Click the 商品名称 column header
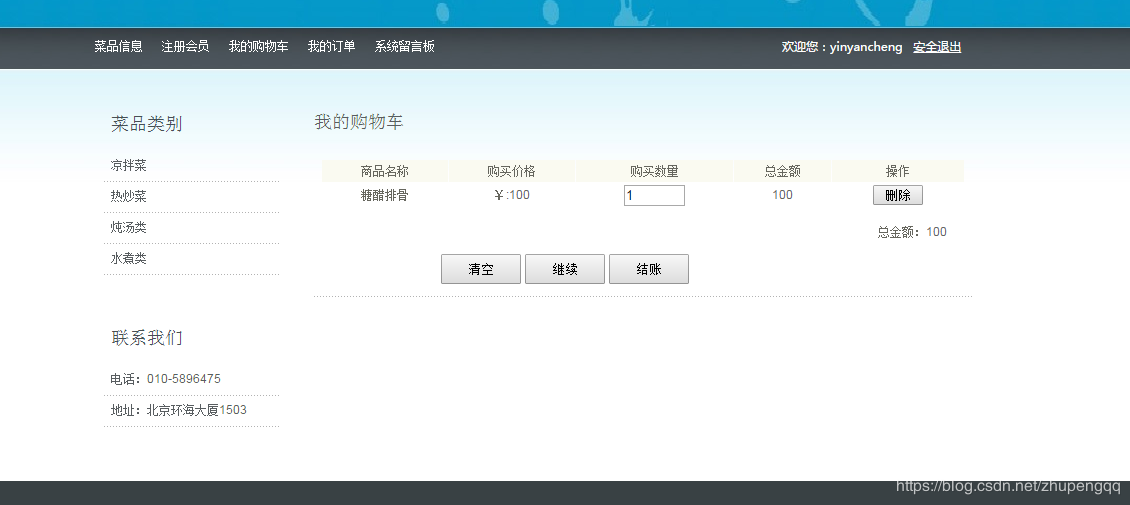 pos(385,171)
